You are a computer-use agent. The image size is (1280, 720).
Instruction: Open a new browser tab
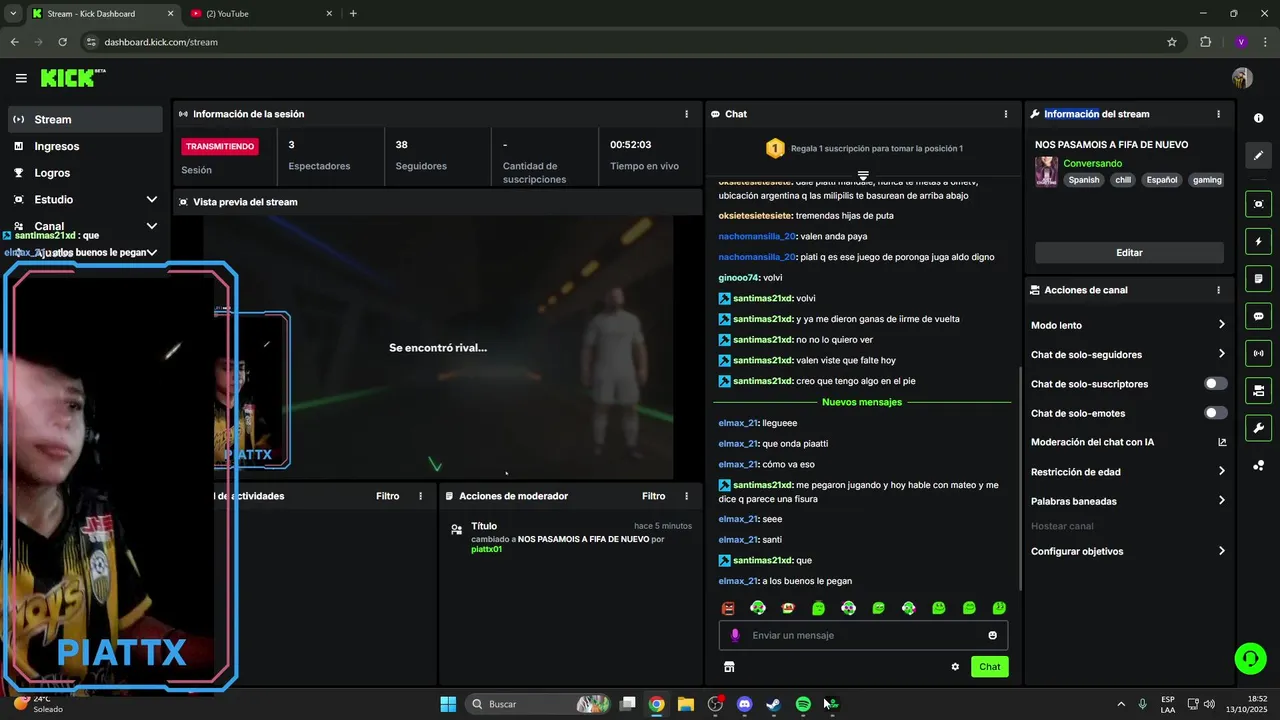(353, 14)
